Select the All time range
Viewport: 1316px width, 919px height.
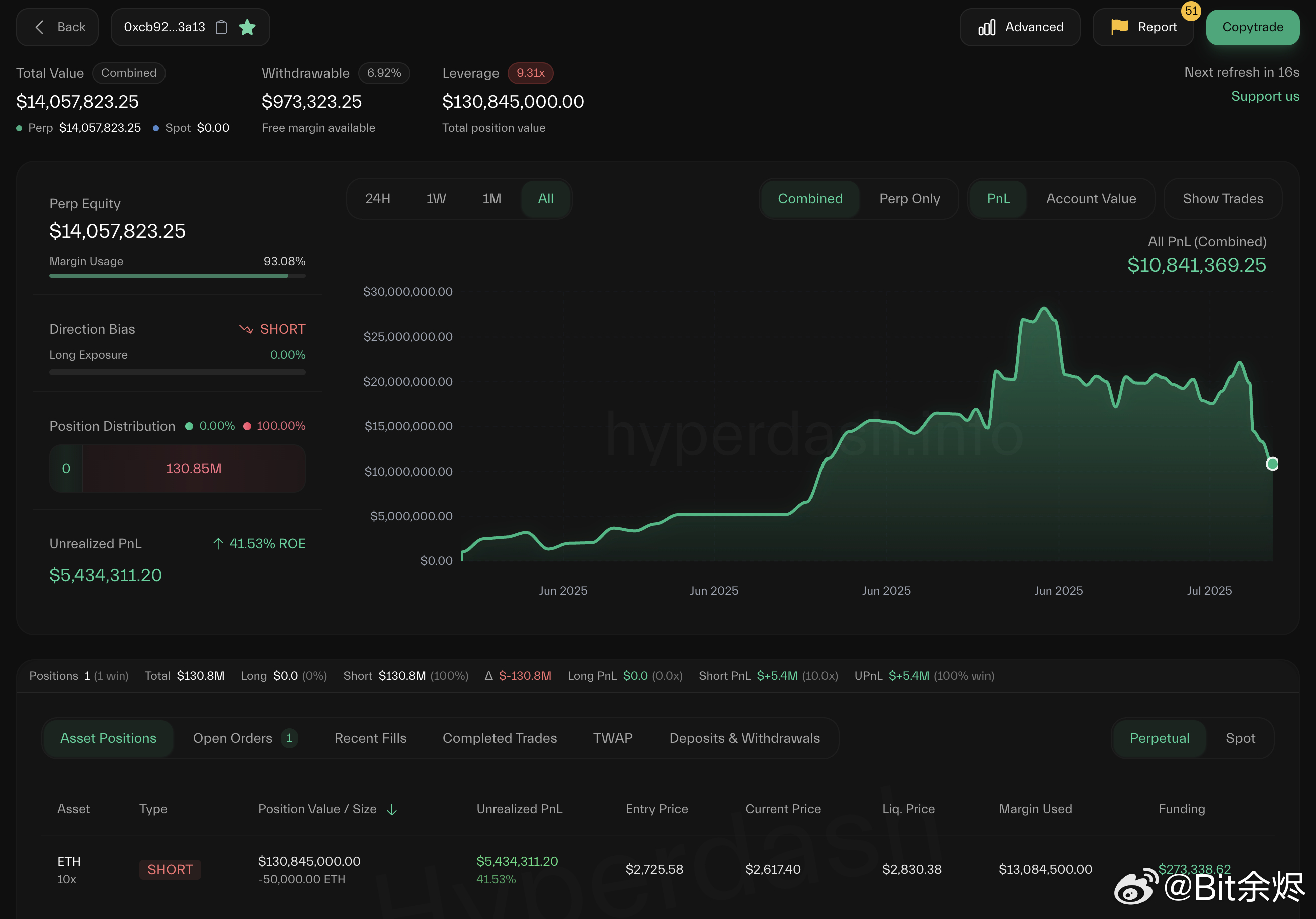pos(546,198)
